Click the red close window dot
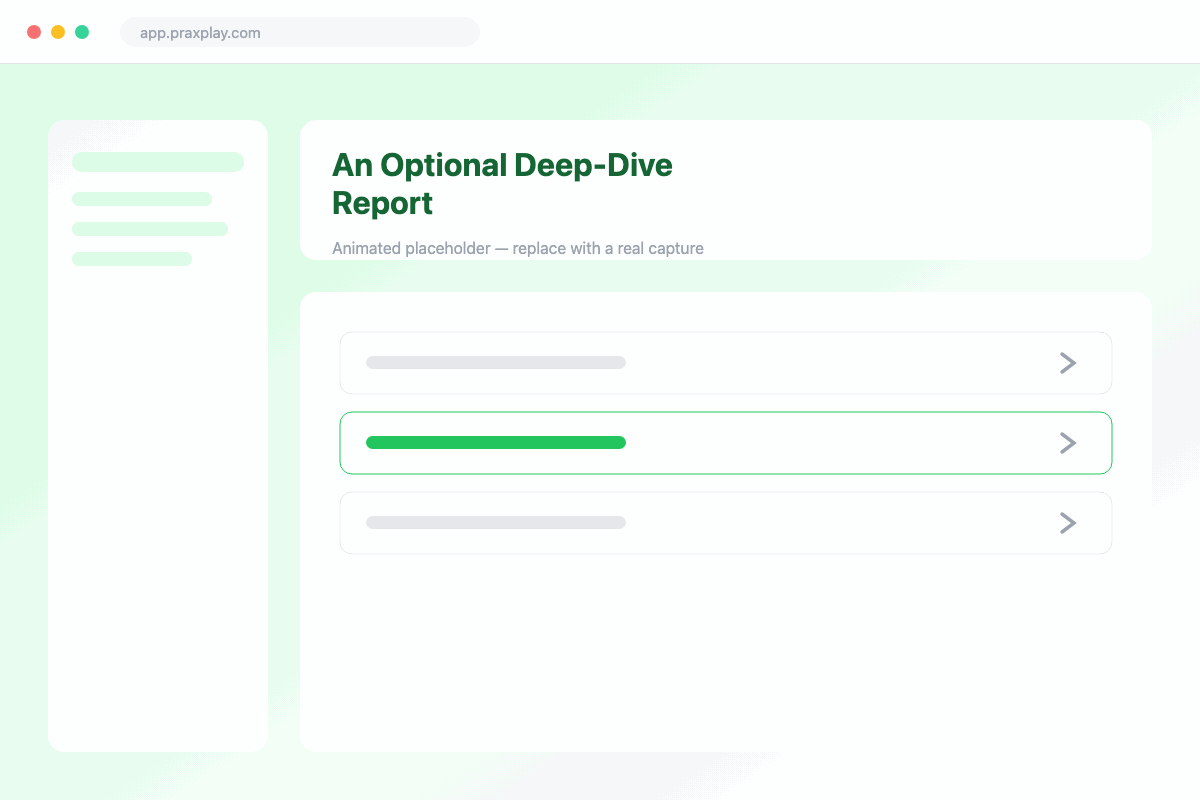Viewport: 1200px width, 800px height. point(34,32)
